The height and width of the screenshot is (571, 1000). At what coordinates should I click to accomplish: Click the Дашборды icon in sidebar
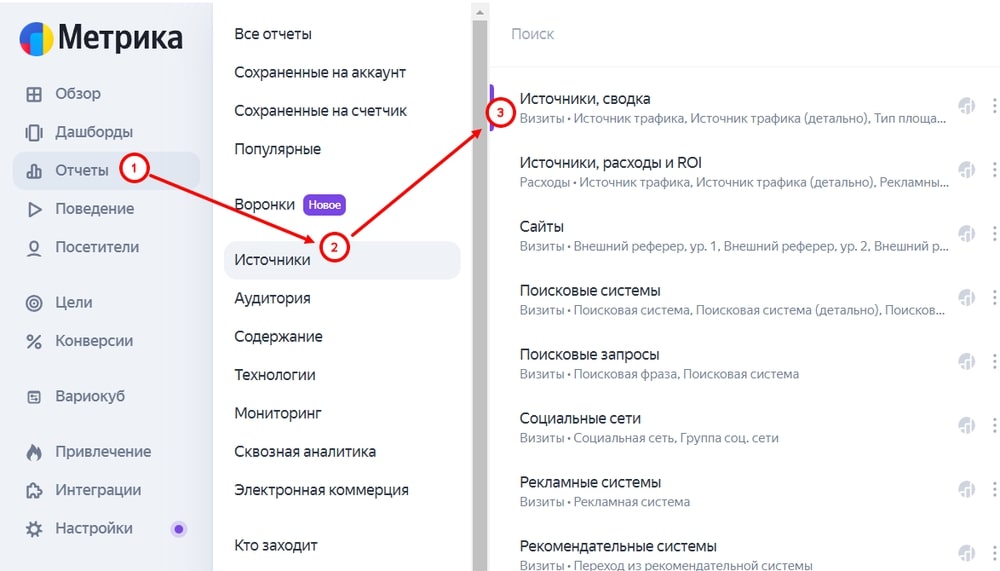pyautogui.click(x=34, y=133)
